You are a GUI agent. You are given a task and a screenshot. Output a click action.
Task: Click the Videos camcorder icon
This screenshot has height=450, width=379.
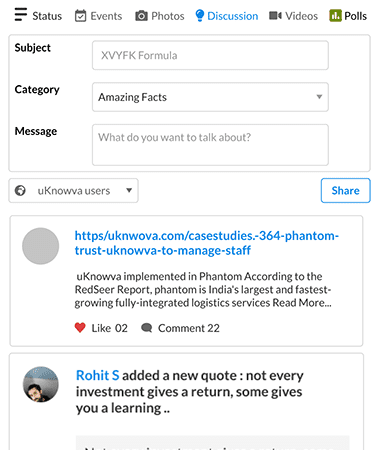coord(275,16)
